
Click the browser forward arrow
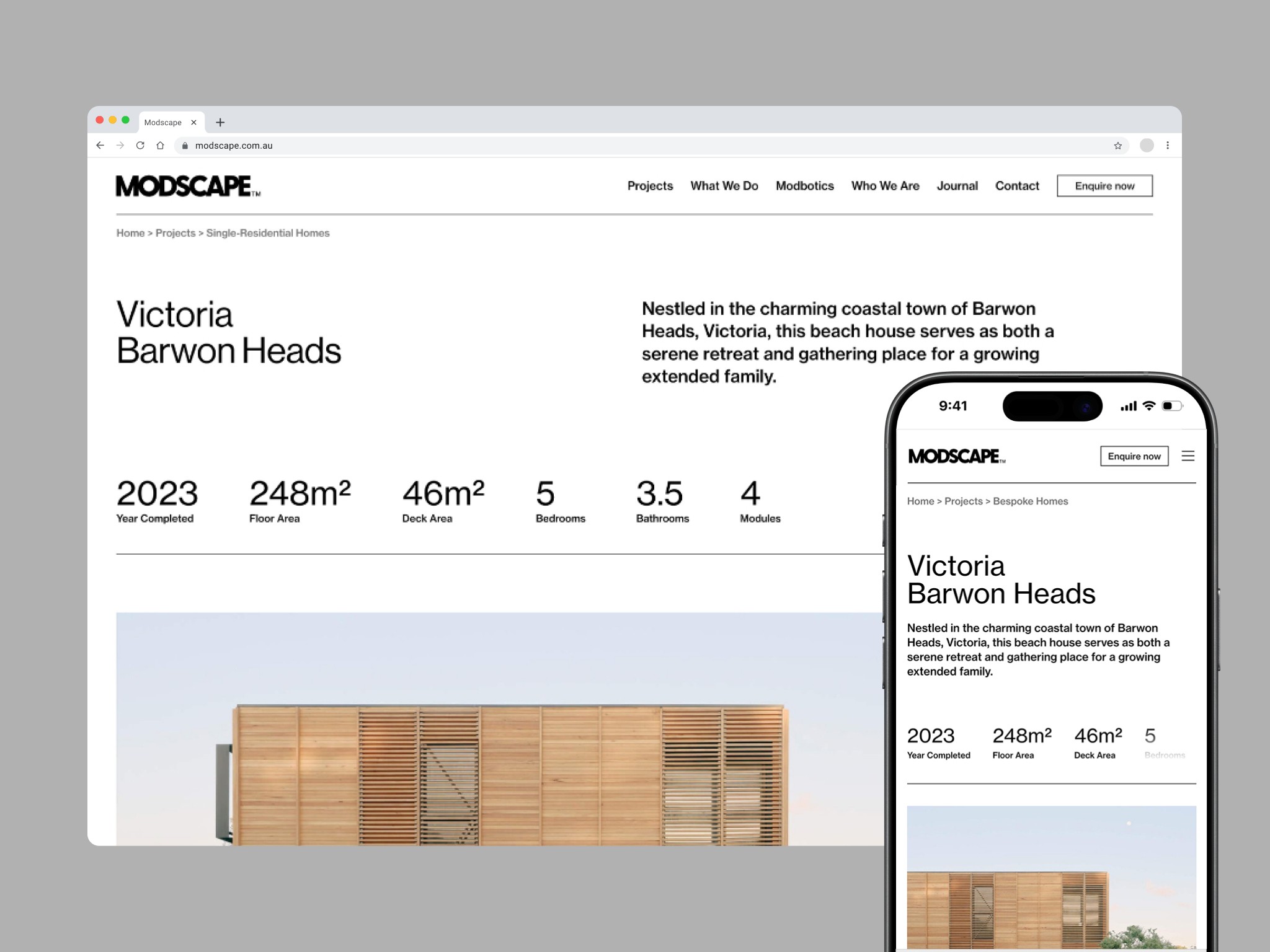point(120,146)
